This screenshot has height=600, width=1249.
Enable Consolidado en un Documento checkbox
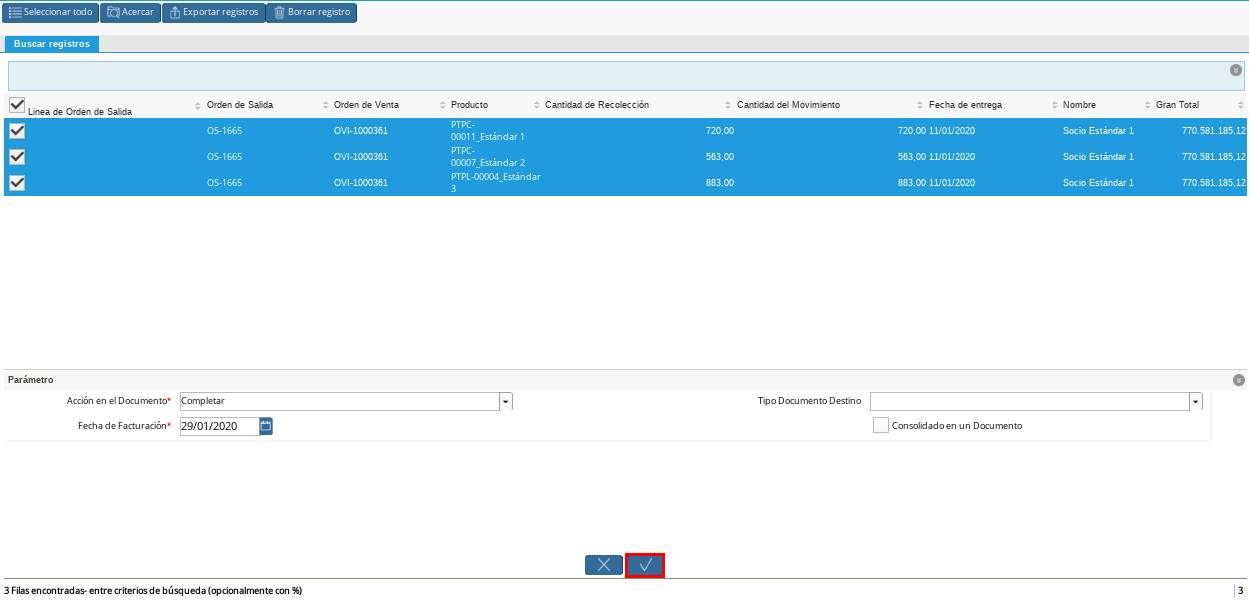881,425
